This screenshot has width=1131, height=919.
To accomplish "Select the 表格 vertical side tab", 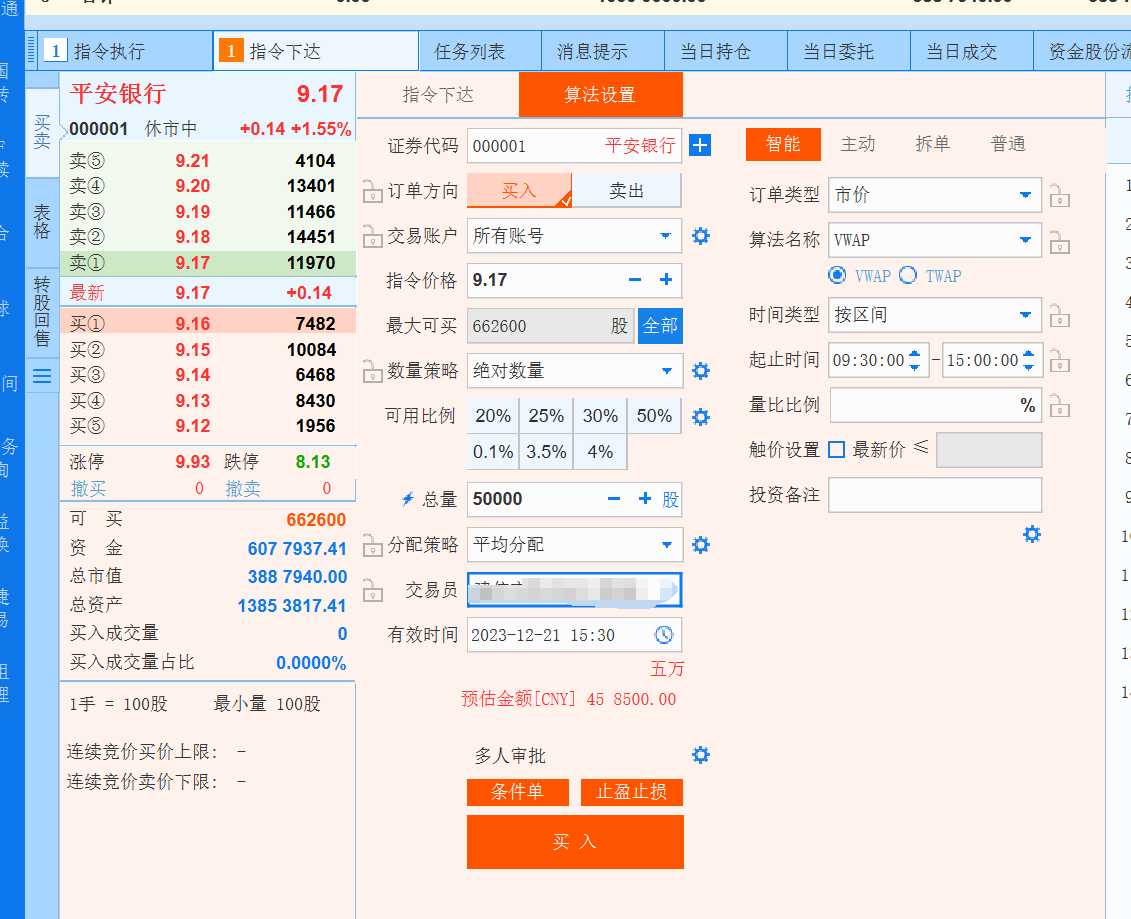I will click(42, 222).
